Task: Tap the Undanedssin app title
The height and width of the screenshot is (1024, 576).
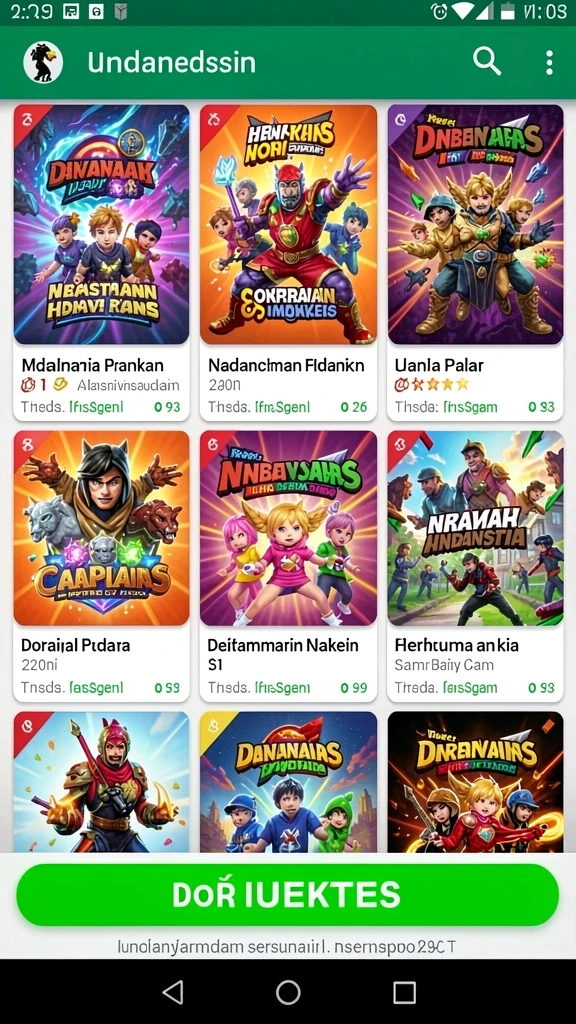Action: [x=171, y=63]
